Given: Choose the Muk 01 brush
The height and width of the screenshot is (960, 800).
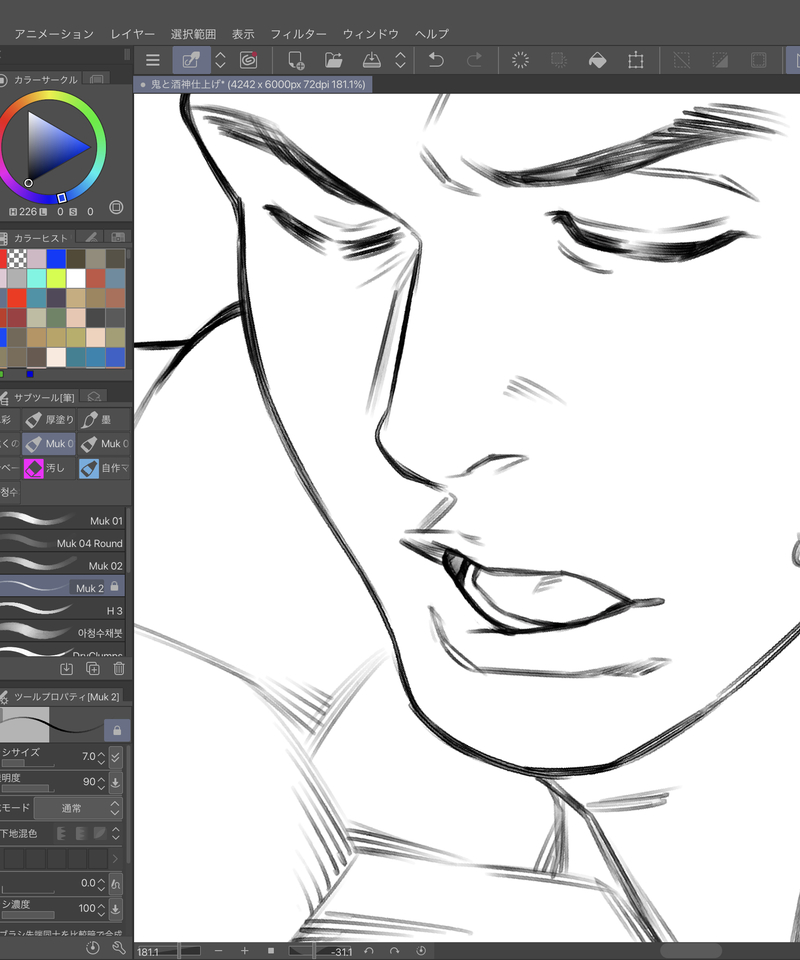Looking at the screenshot, I should (x=62, y=520).
